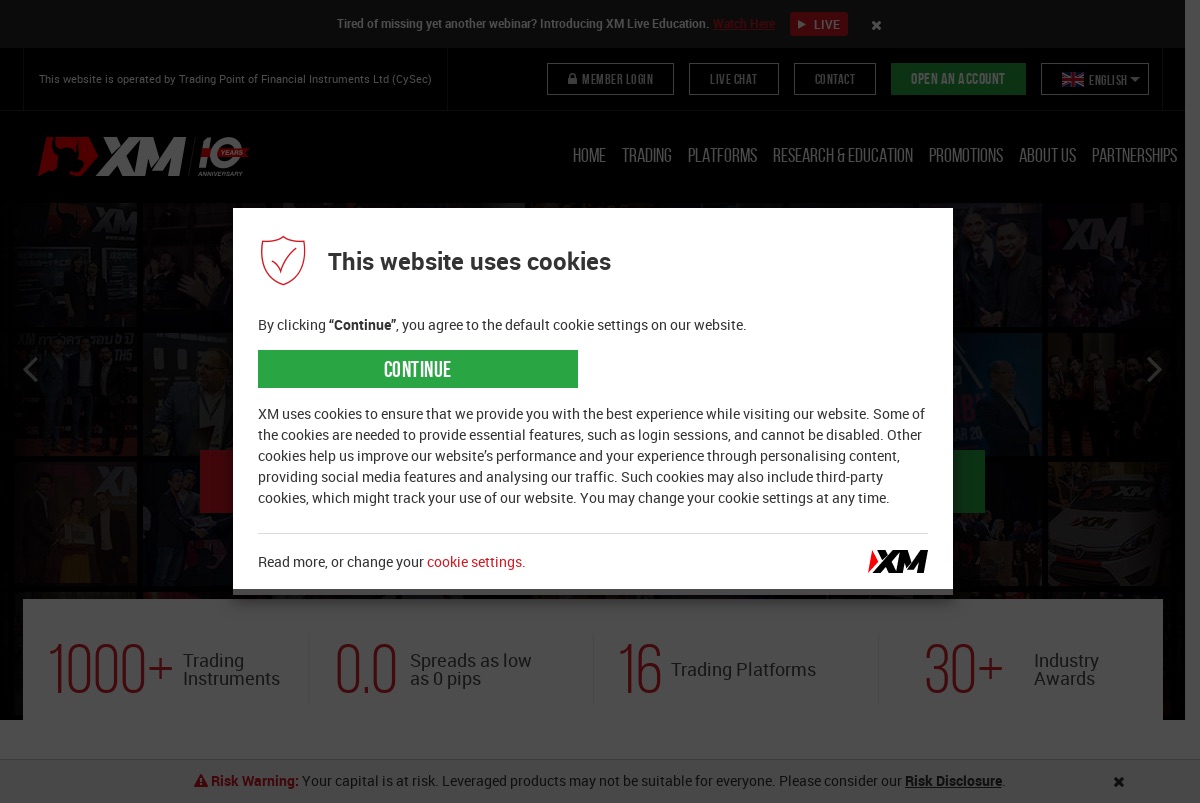
Task: Open the Trading menu
Action: point(647,155)
